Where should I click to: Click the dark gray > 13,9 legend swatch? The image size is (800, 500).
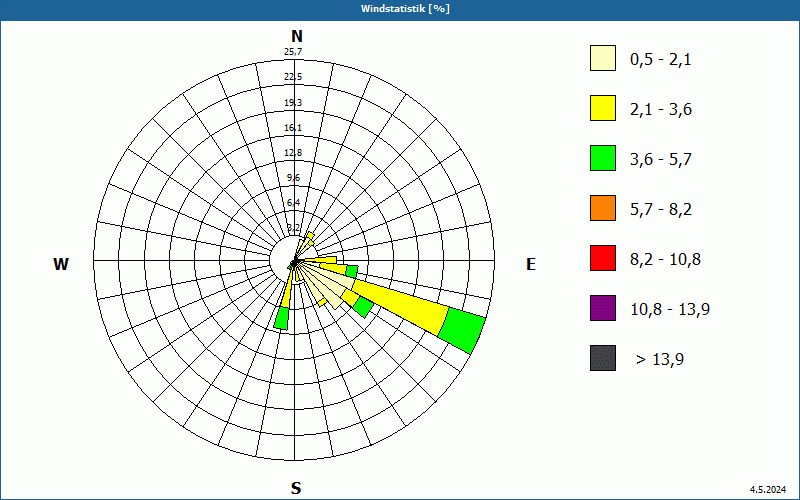603,358
